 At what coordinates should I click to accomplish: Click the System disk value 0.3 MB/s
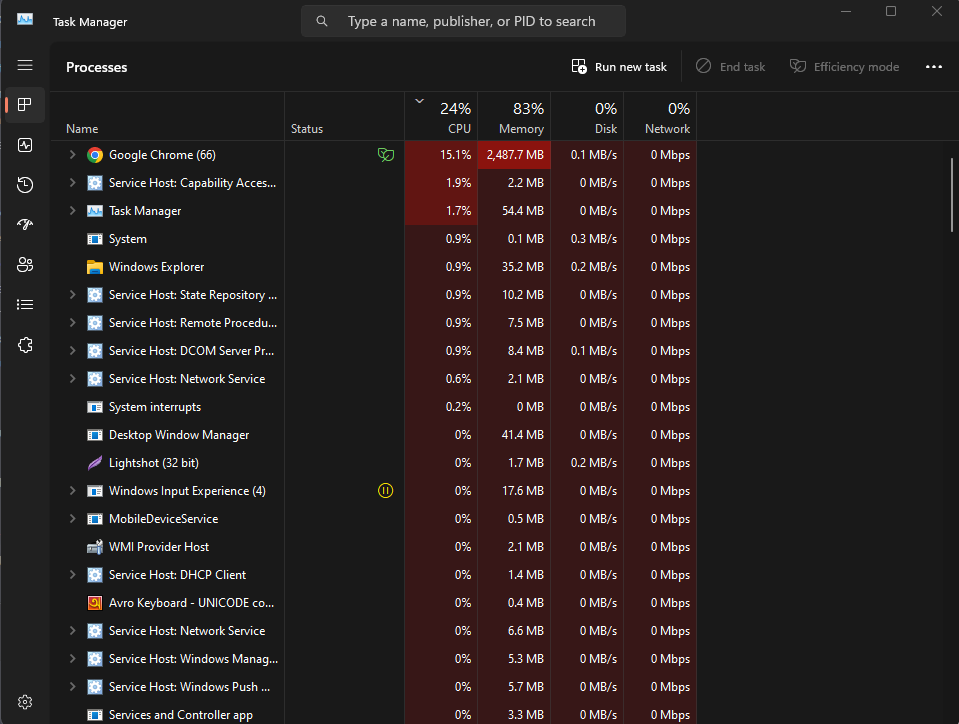[x=593, y=239]
